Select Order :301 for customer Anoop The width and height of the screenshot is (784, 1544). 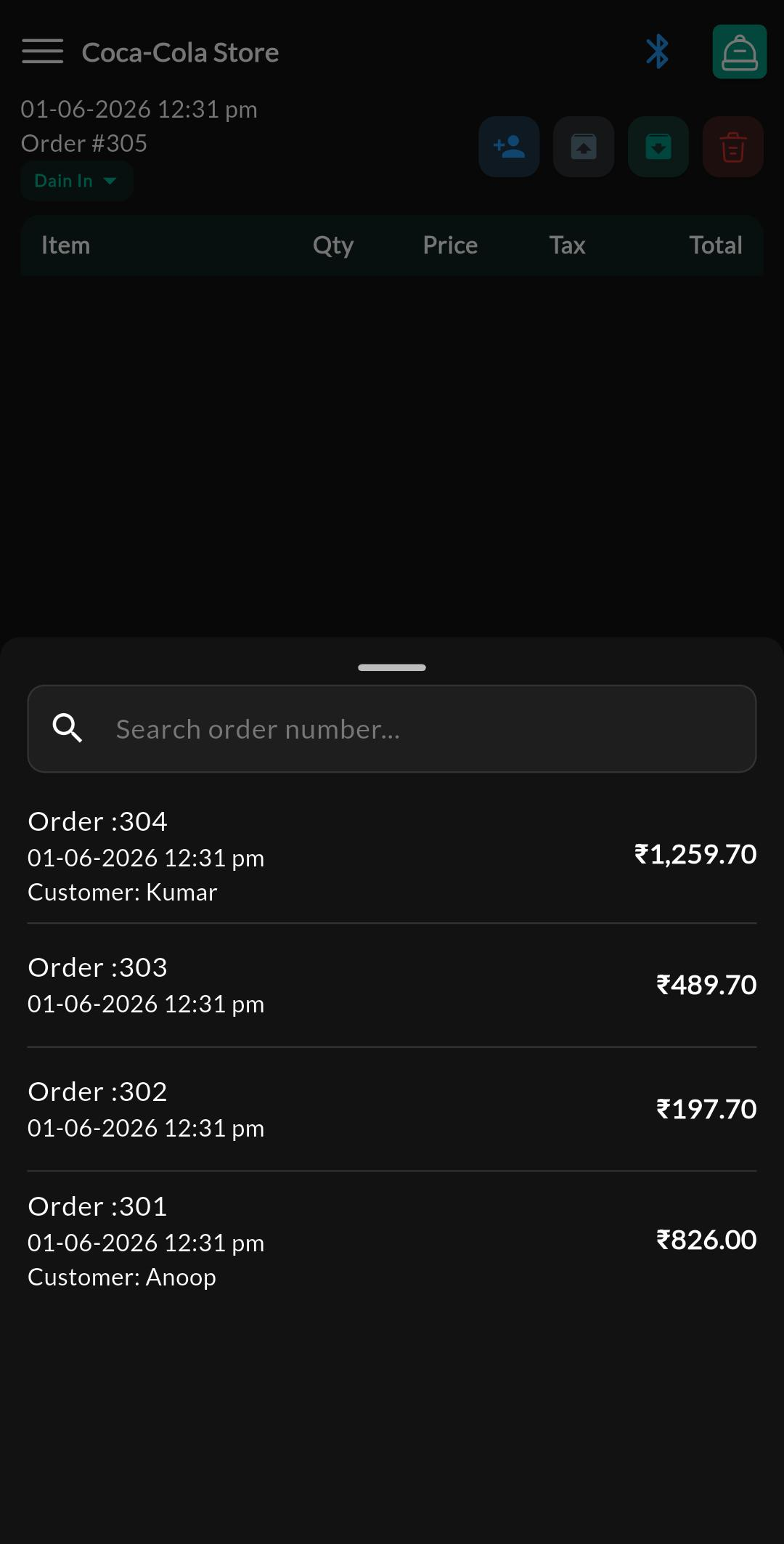tap(392, 1241)
